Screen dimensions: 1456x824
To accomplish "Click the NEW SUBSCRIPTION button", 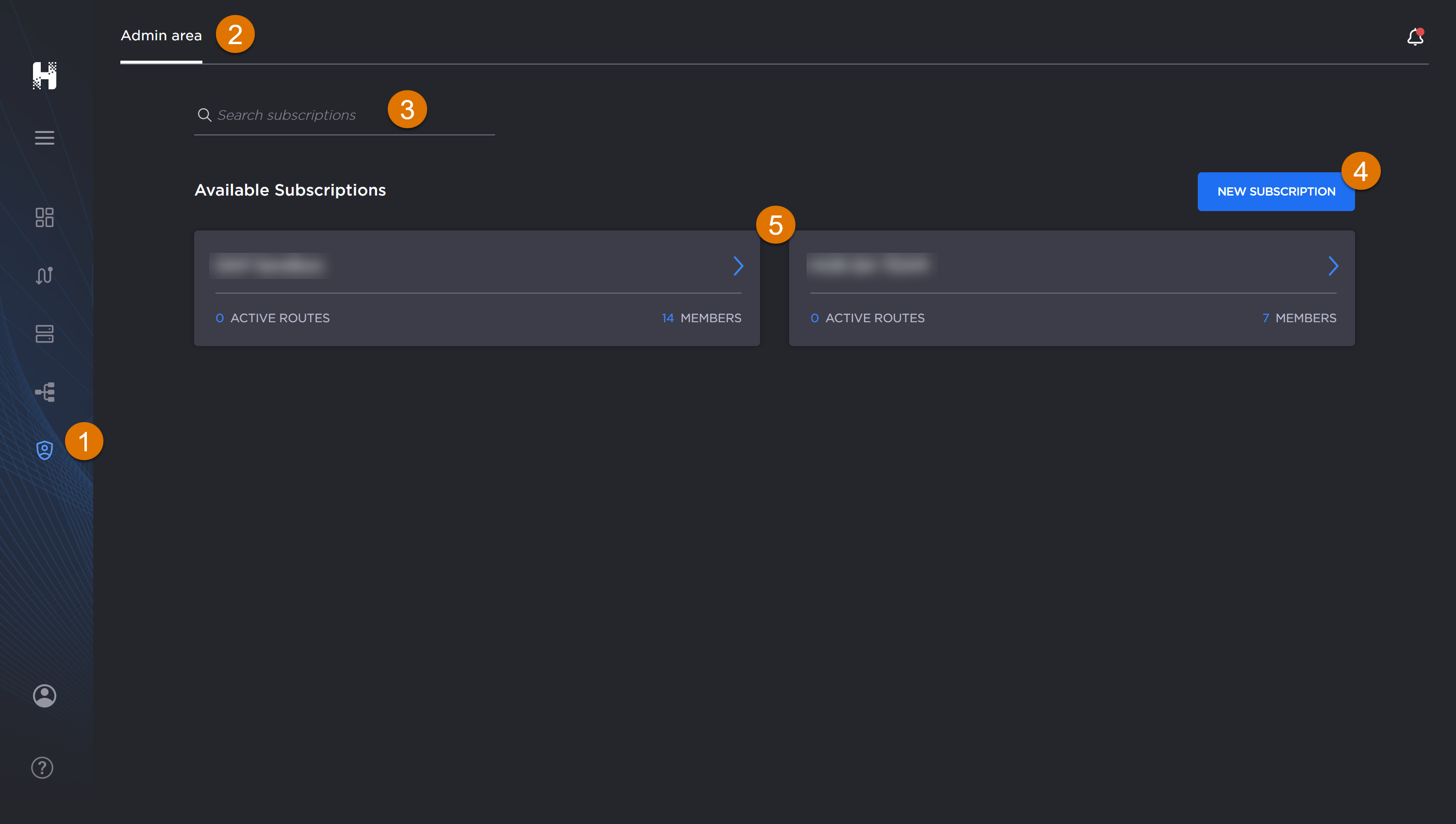I will [x=1275, y=192].
